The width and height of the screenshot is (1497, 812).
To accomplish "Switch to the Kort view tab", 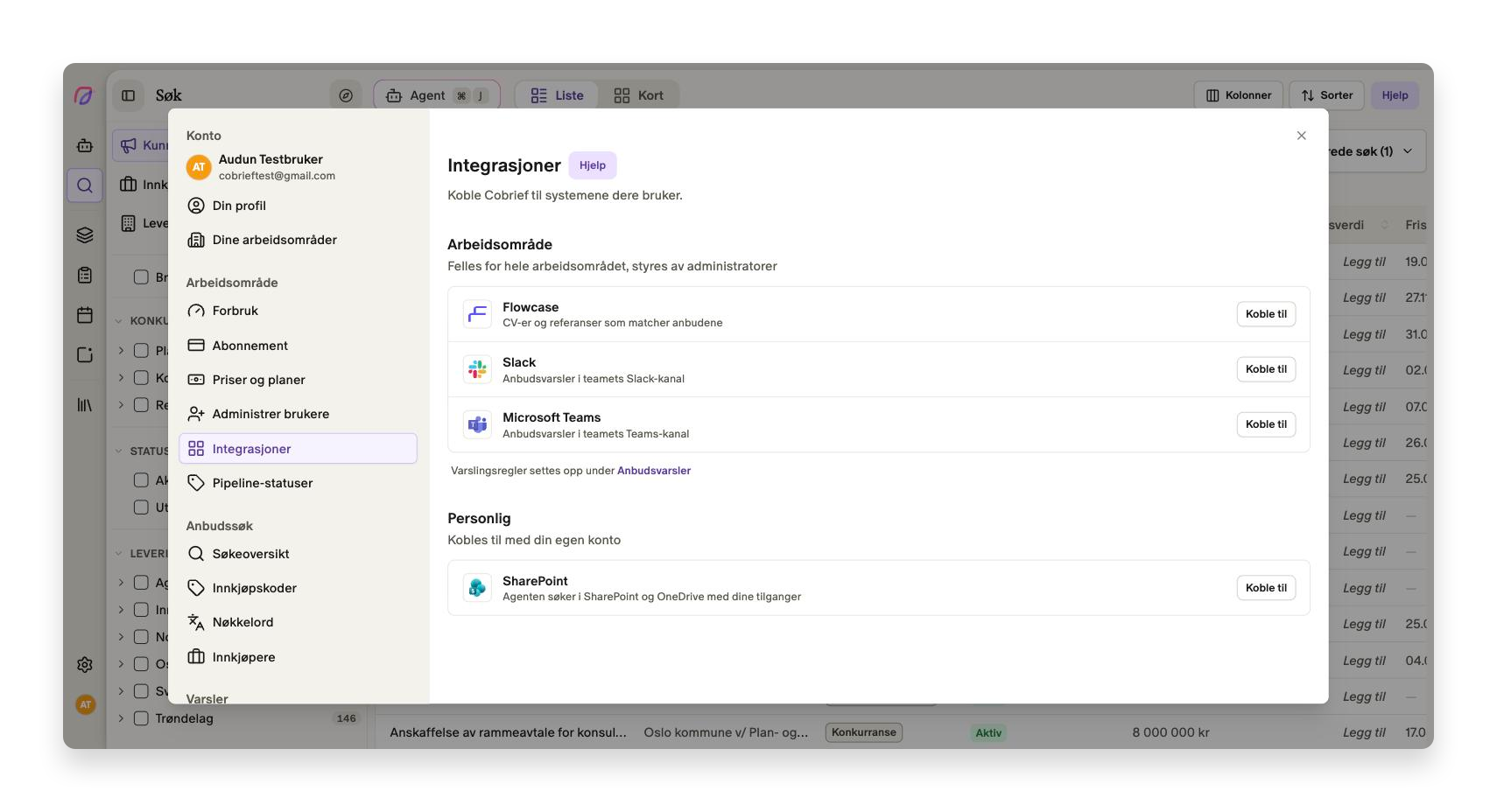I will click(639, 95).
